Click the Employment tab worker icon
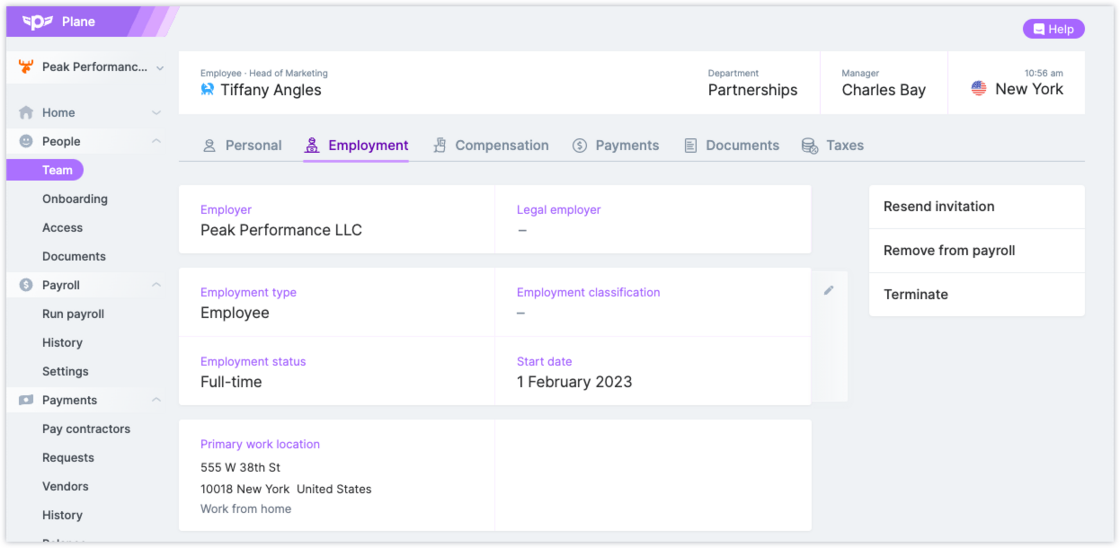The width and height of the screenshot is (1120, 548). pos(311,146)
